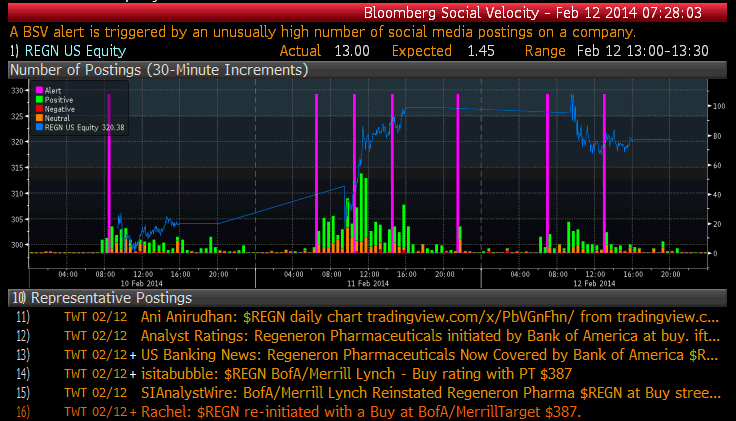This screenshot has width=736, height=421.
Task: Open the SIAnalystWire Reinstated Regeneron posting
Action: click(430, 392)
